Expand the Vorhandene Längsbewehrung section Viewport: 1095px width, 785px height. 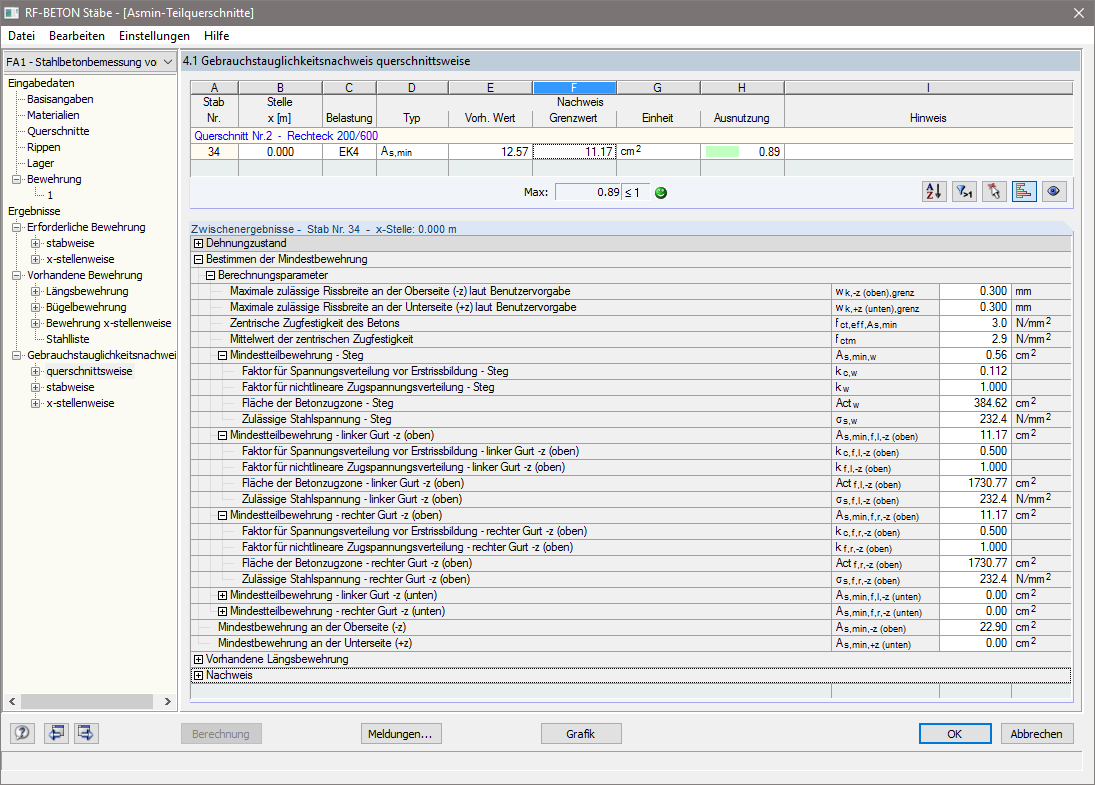(x=198, y=660)
